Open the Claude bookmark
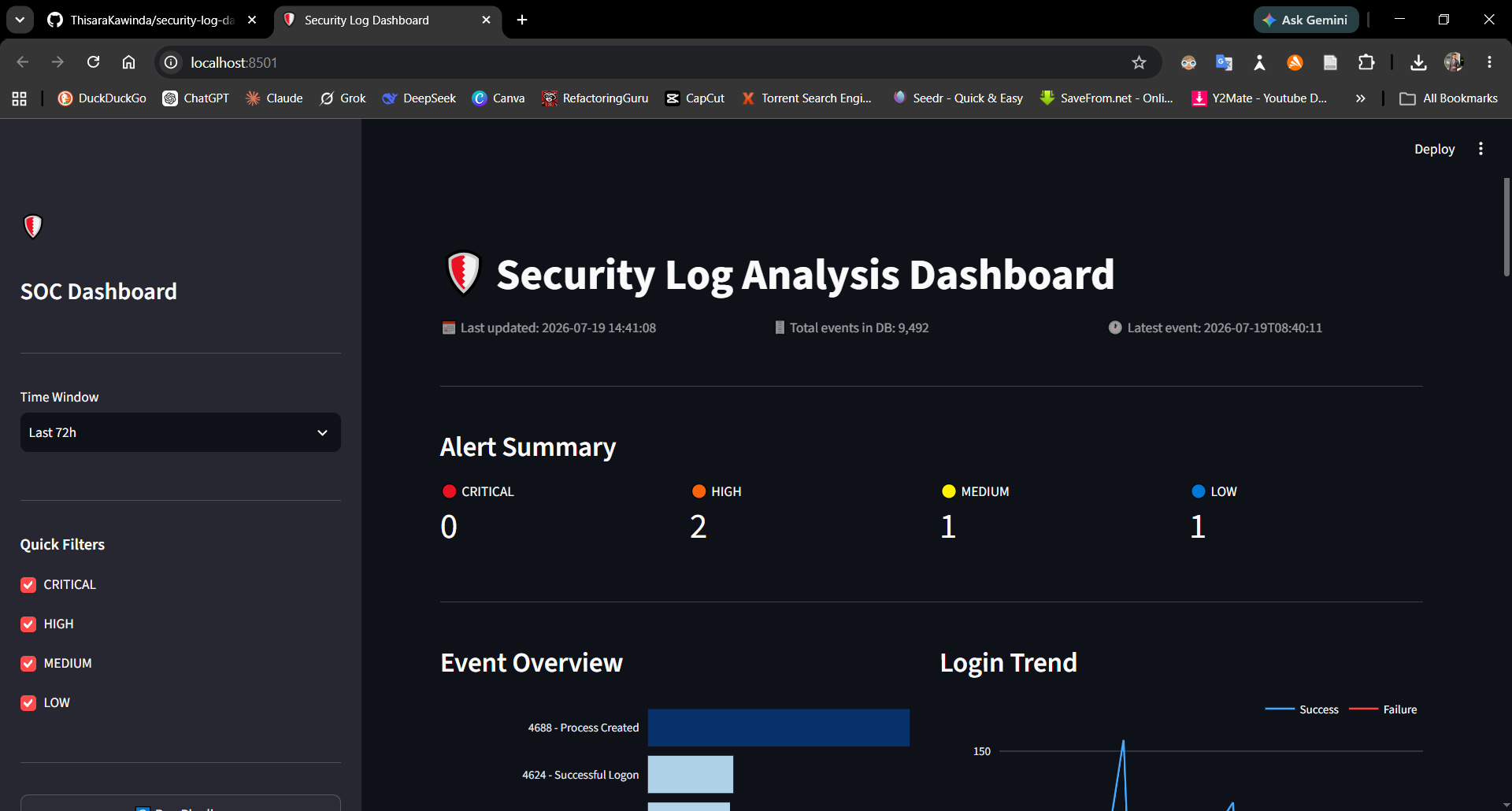The width and height of the screenshot is (1512, 811). [274, 98]
